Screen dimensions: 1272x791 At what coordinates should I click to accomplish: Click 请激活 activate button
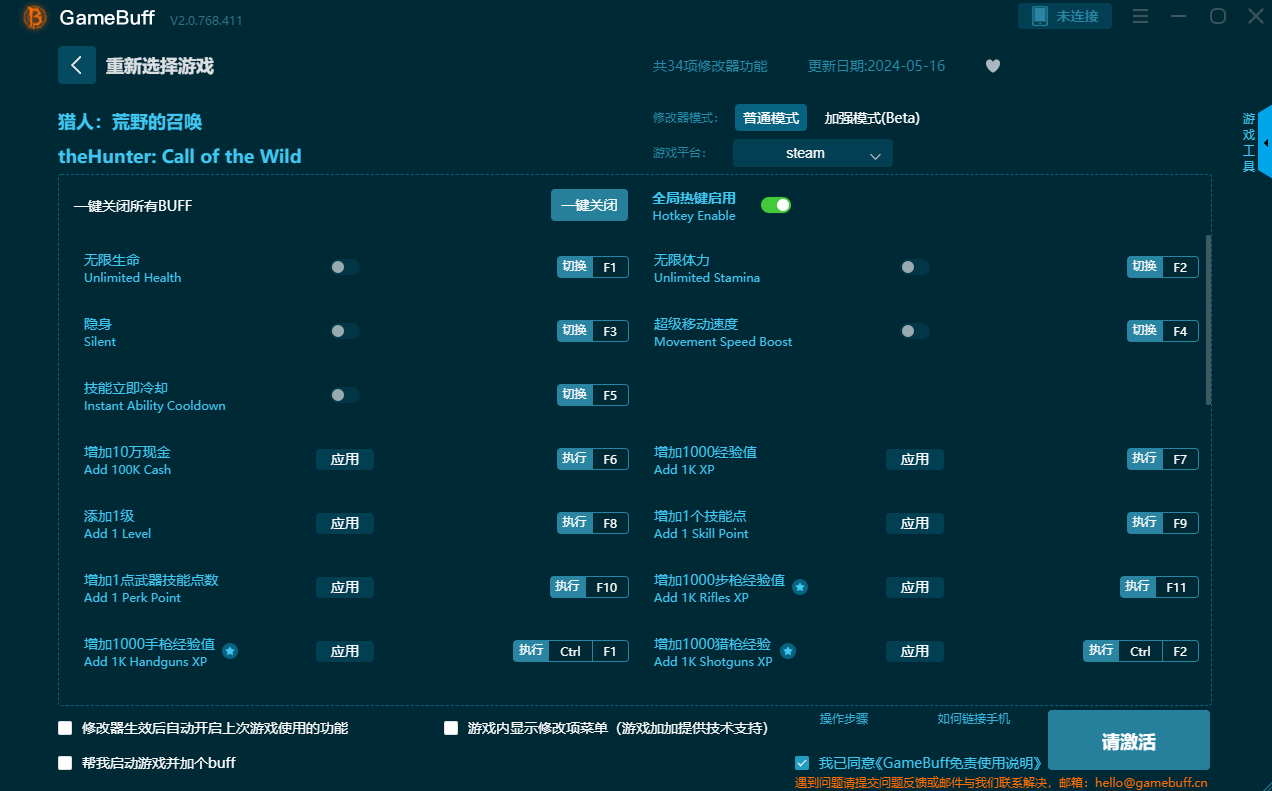(x=1129, y=741)
